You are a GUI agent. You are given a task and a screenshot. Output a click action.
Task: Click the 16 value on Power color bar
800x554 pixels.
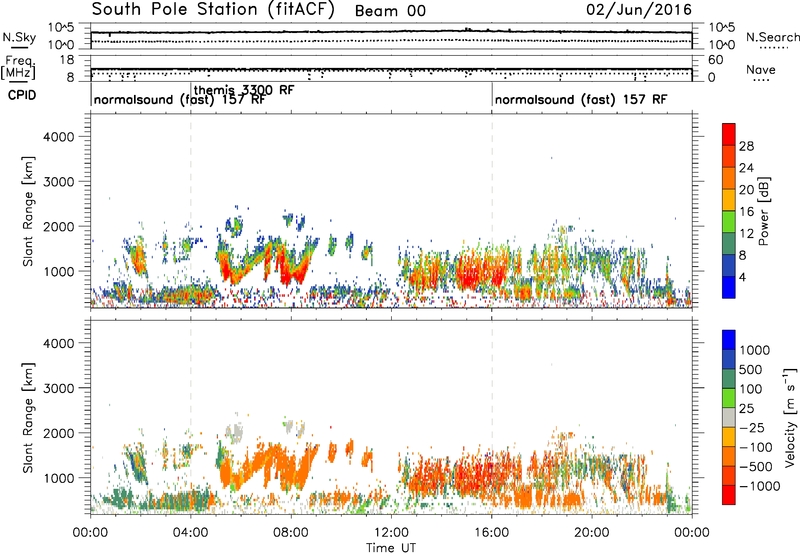(746, 212)
